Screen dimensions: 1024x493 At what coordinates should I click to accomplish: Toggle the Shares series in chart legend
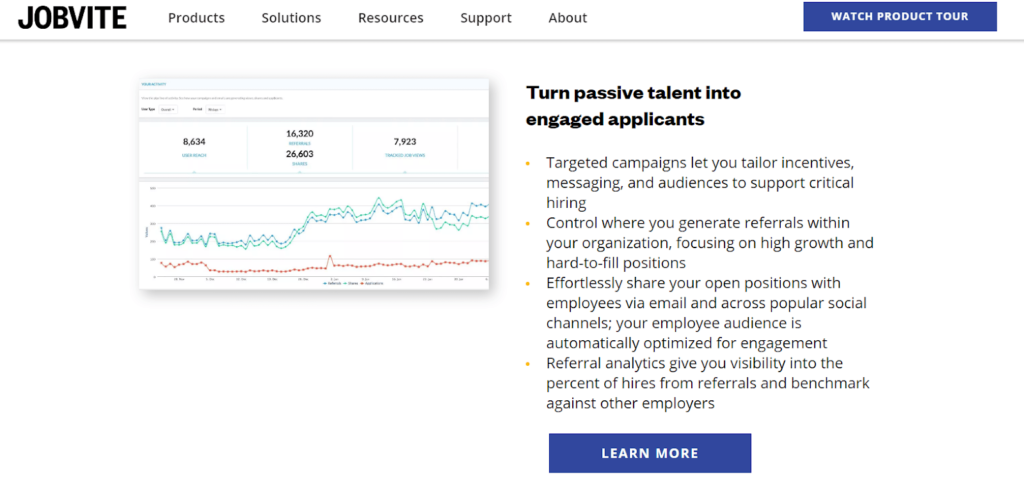(x=351, y=283)
